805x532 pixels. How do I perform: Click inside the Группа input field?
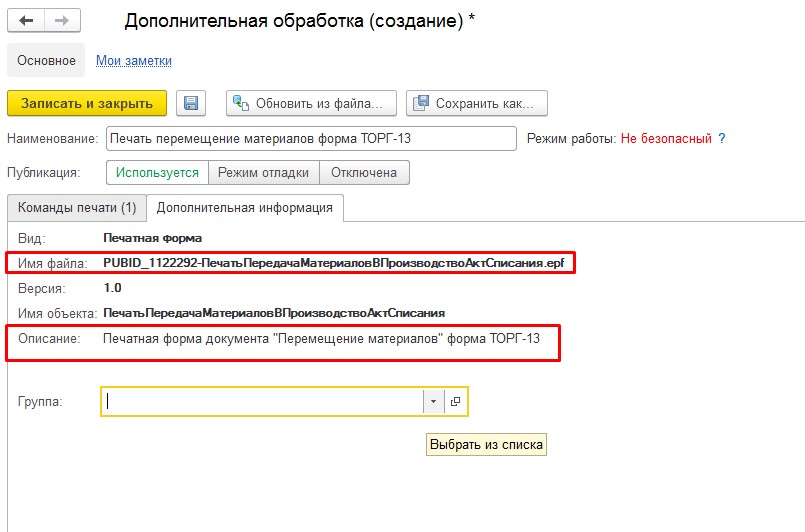click(x=262, y=402)
